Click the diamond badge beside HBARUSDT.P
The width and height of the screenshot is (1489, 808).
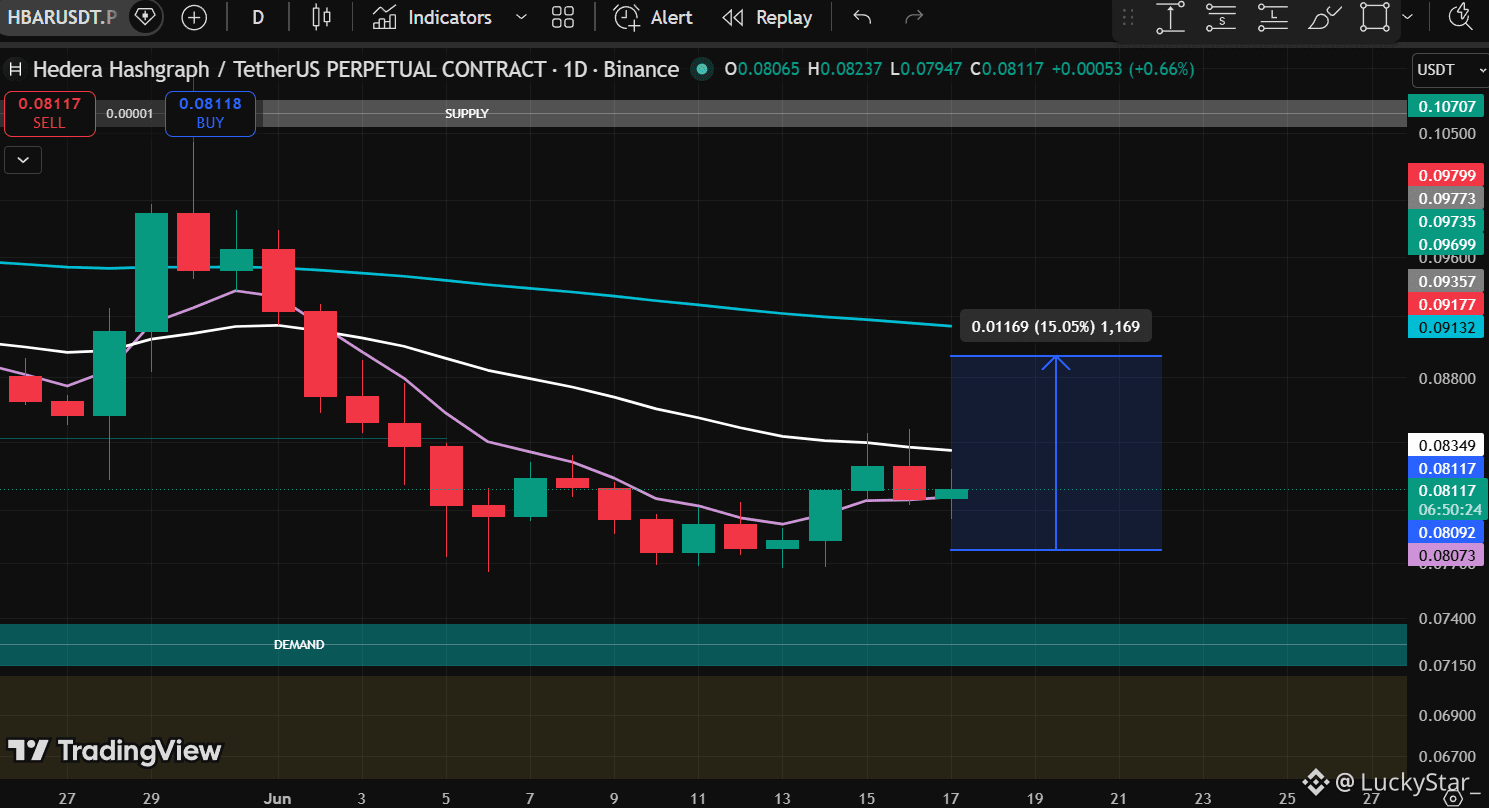coord(145,17)
